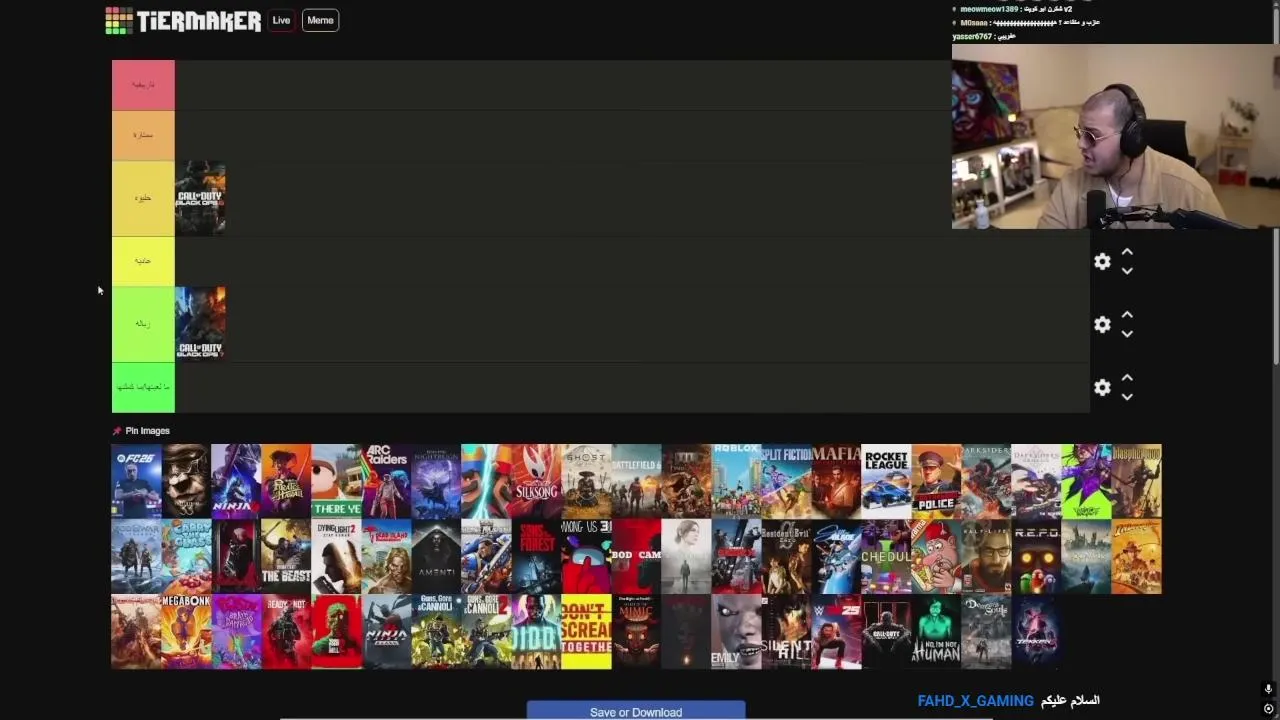Click the light green fifth tier label

(143, 324)
